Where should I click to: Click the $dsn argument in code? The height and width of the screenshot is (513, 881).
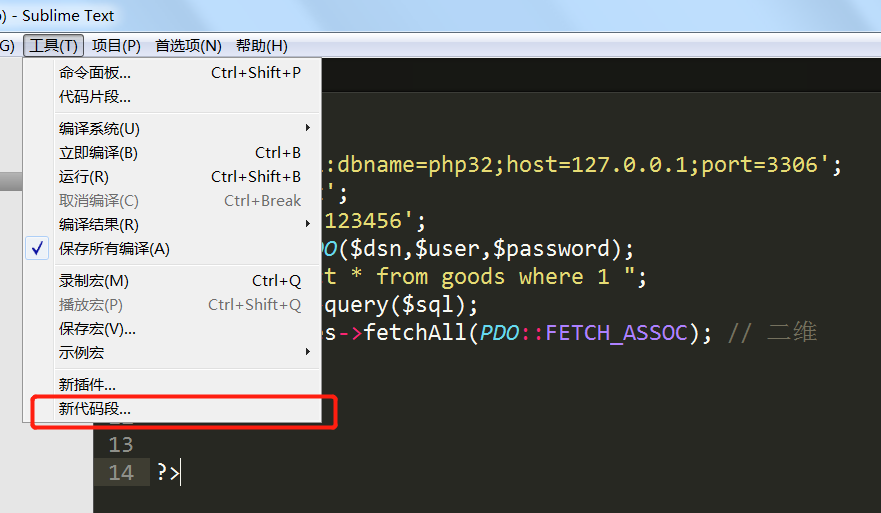(376, 249)
